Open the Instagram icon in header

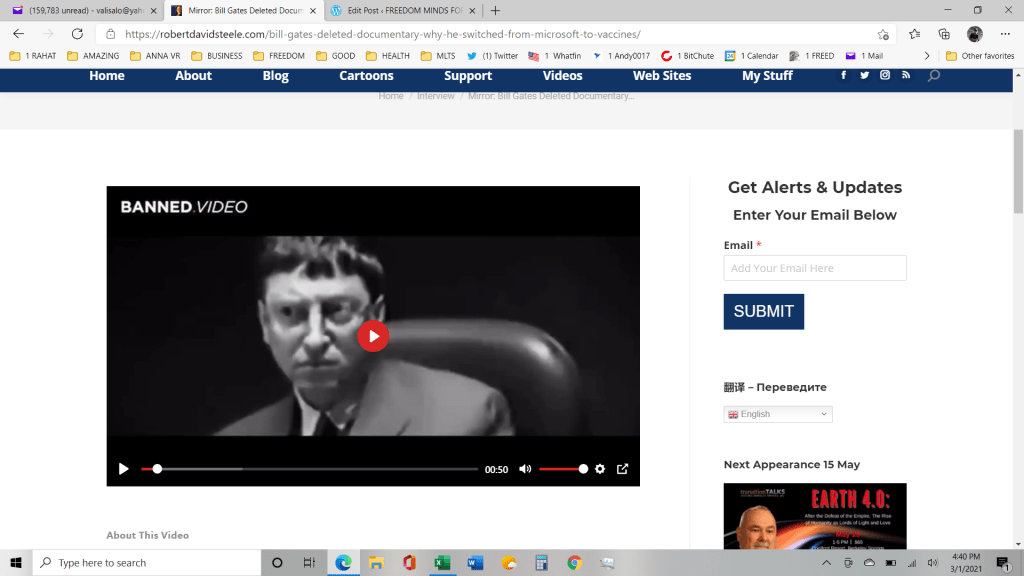(x=885, y=76)
